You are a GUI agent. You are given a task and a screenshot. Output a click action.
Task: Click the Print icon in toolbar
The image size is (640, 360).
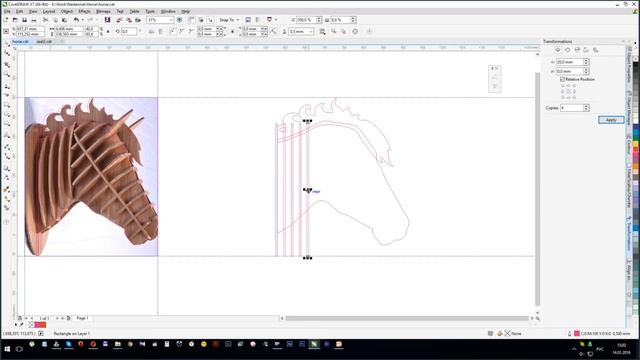tap(34, 20)
